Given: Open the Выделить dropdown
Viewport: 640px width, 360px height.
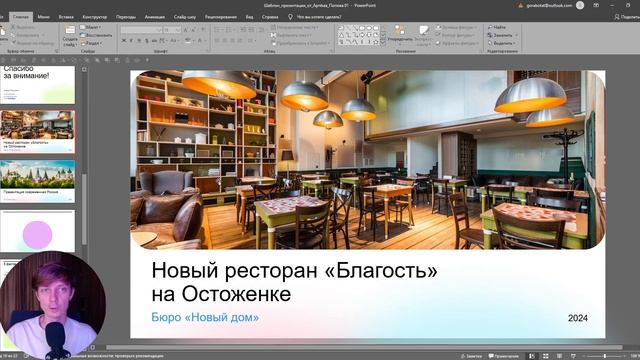Looking at the screenshot, I should point(502,43).
